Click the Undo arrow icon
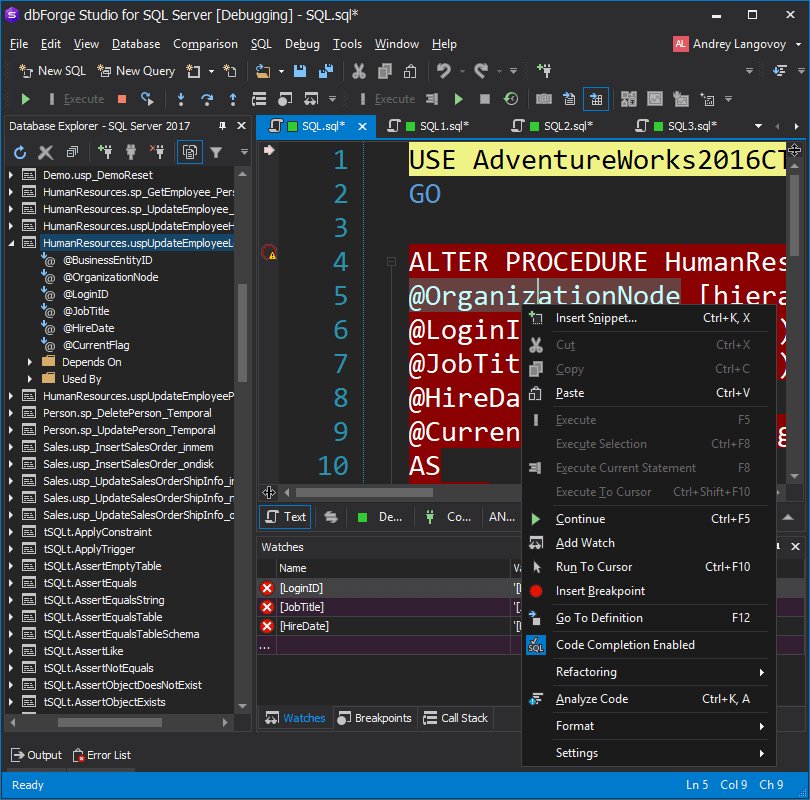Viewport: 810px width, 800px height. 444,71
